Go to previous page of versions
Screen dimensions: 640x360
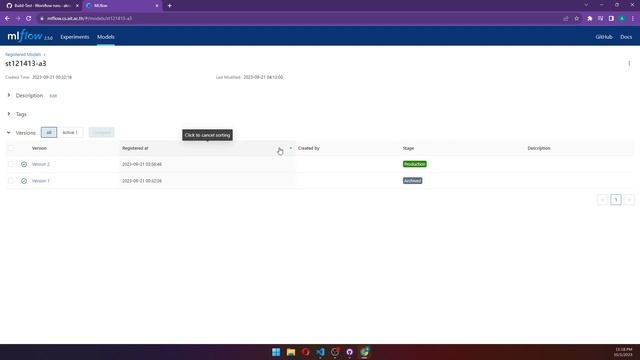point(603,200)
